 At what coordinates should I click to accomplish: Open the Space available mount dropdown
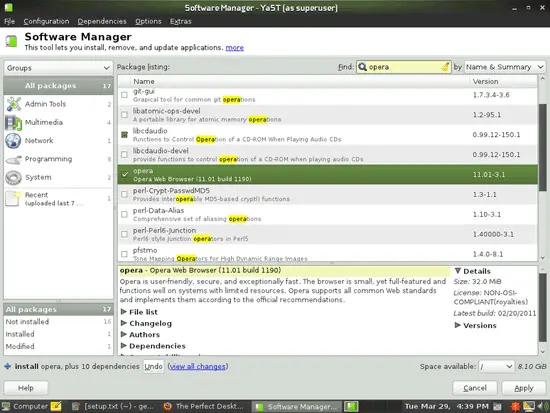(x=496, y=367)
